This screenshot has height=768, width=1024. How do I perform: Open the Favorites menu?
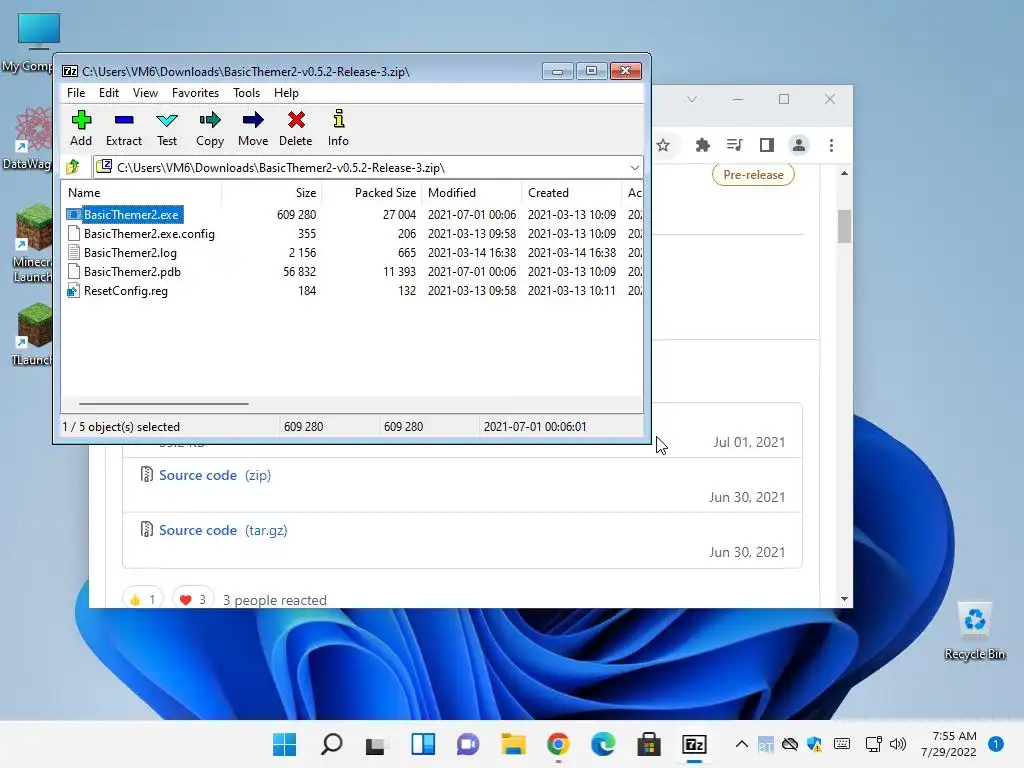coord(195,93)
